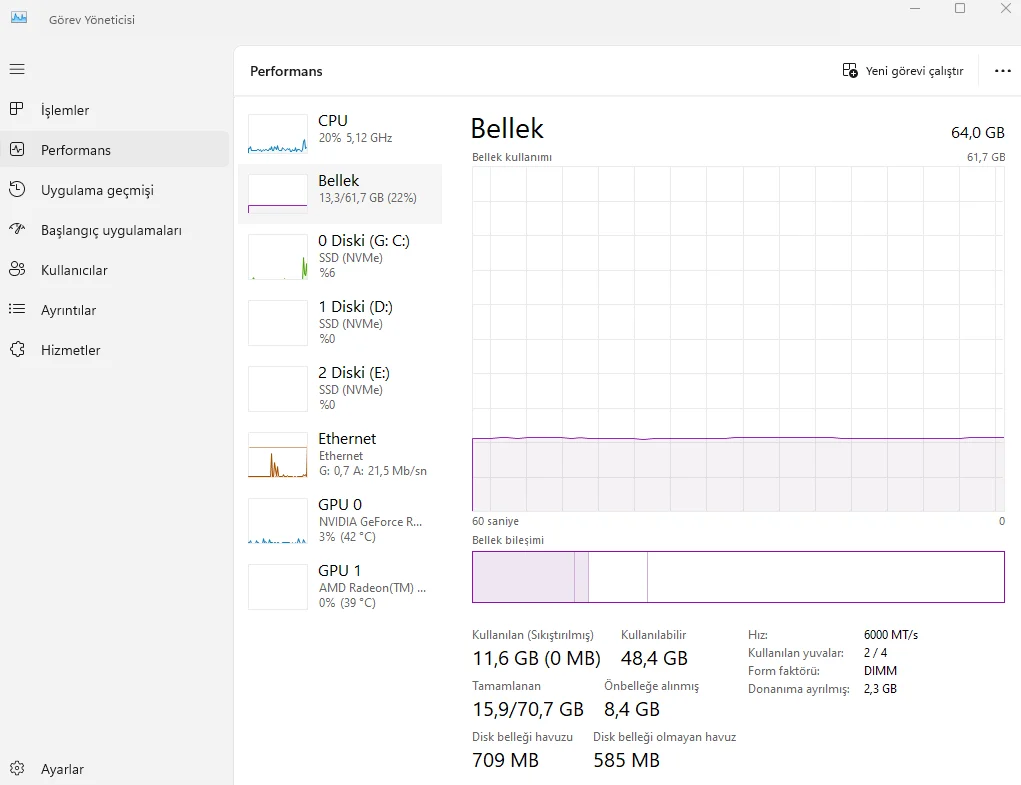Click the 11,6 GB (0 MB) value

[x=537, y=658]
